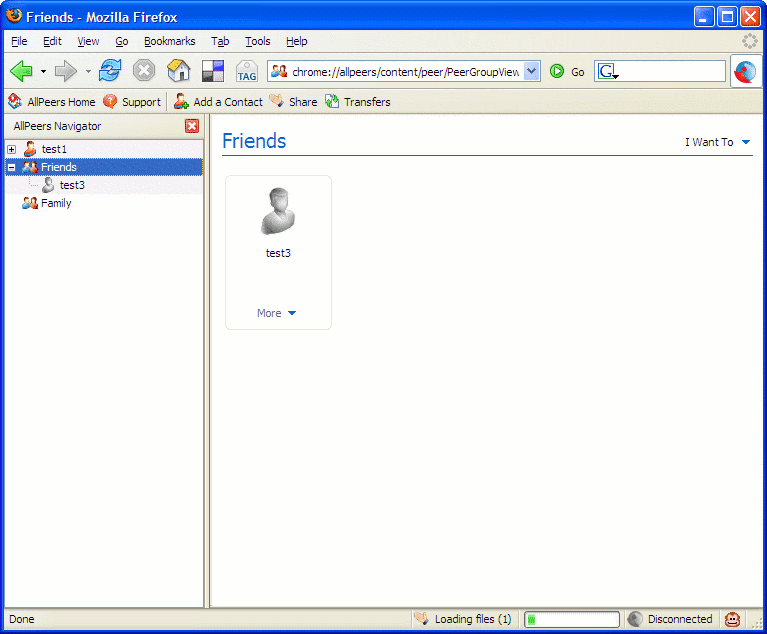Click the AllPeers Home link text
The width and height of the screenshot is (767, 634).
(61, 102)
